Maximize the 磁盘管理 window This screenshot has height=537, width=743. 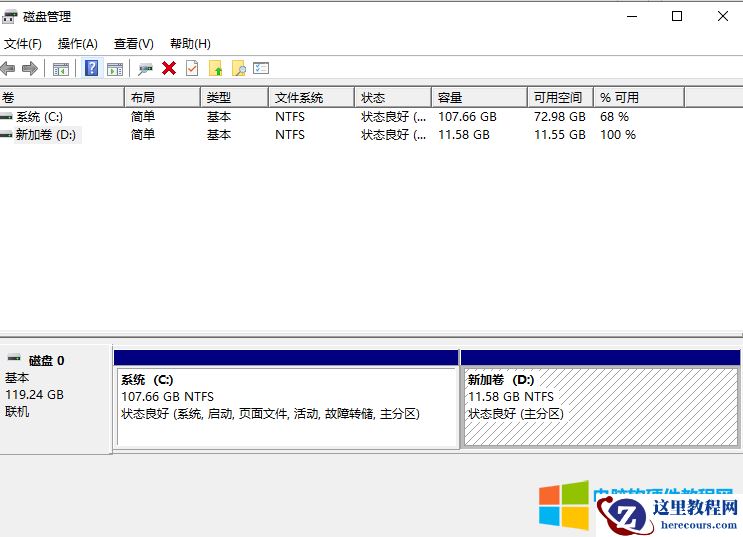(x=677, y=17)
